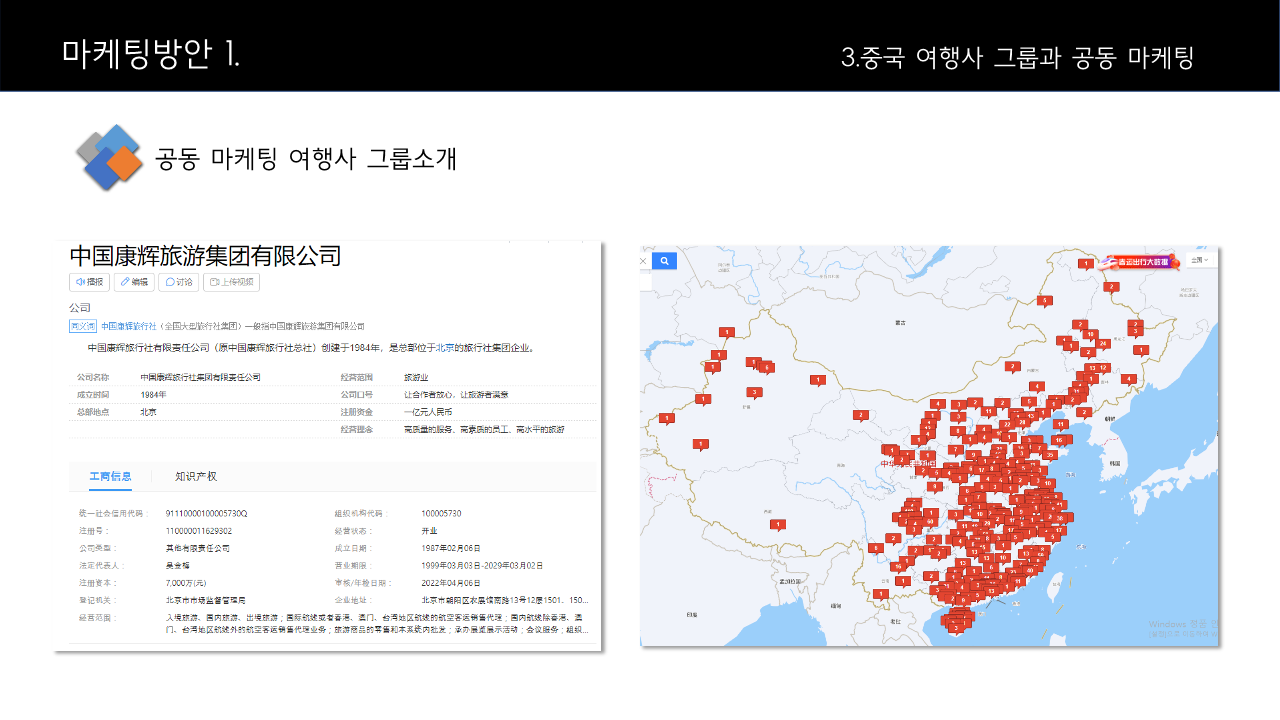The image size is (1280, 720).
Task: Click the business term 1999年03月03日-2029年03月02日
Action: (x=482, y=566)
